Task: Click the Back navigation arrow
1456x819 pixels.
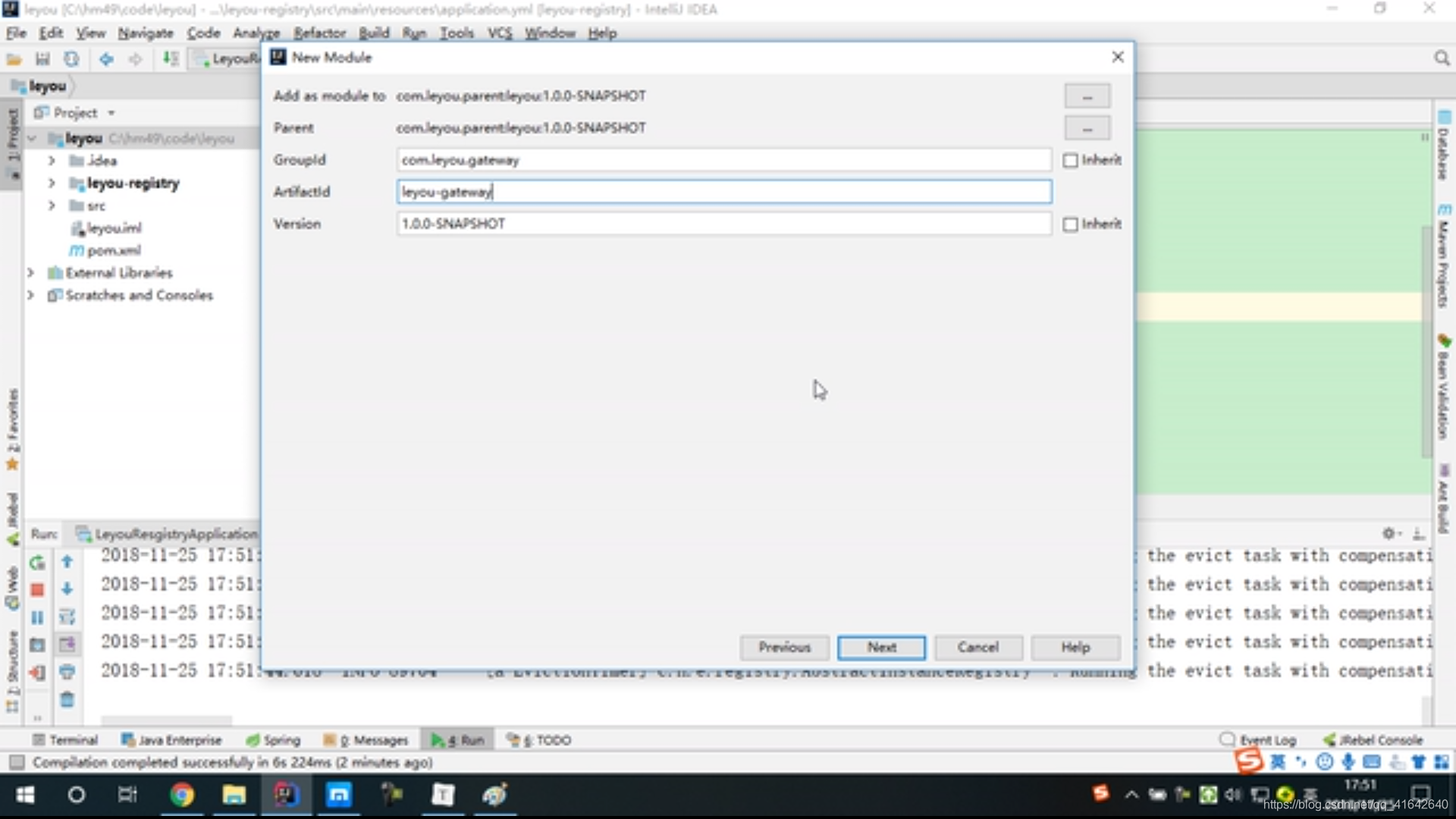Action: (106, 59)
